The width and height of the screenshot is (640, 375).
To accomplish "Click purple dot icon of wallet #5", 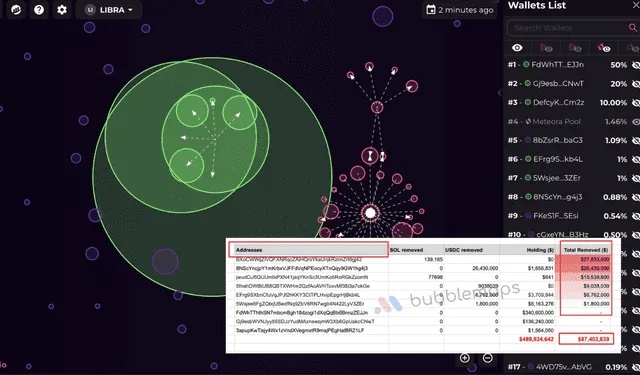I will click(x=528, y=140).
